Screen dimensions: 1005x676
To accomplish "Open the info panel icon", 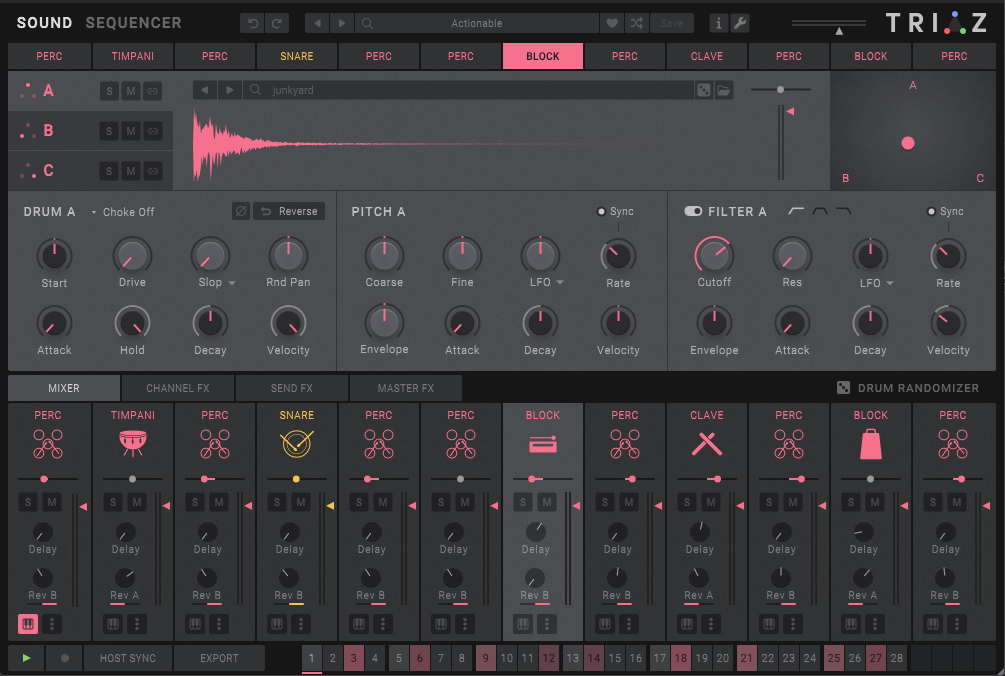I will (718, 23).
